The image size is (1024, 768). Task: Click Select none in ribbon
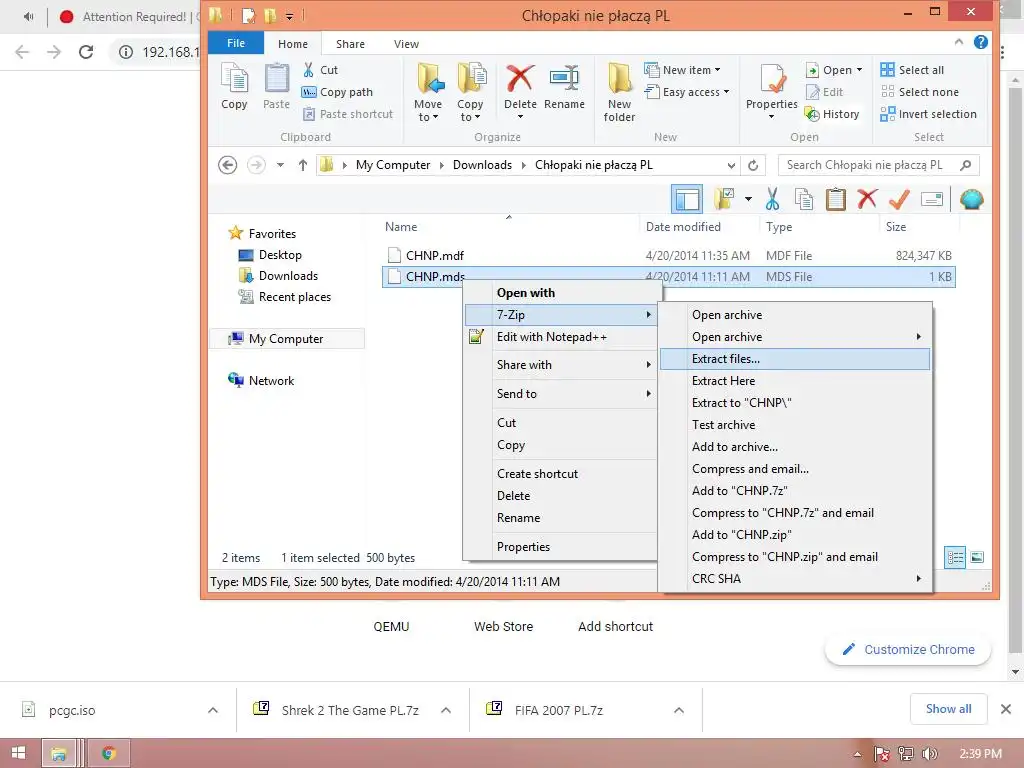(920, 92)
